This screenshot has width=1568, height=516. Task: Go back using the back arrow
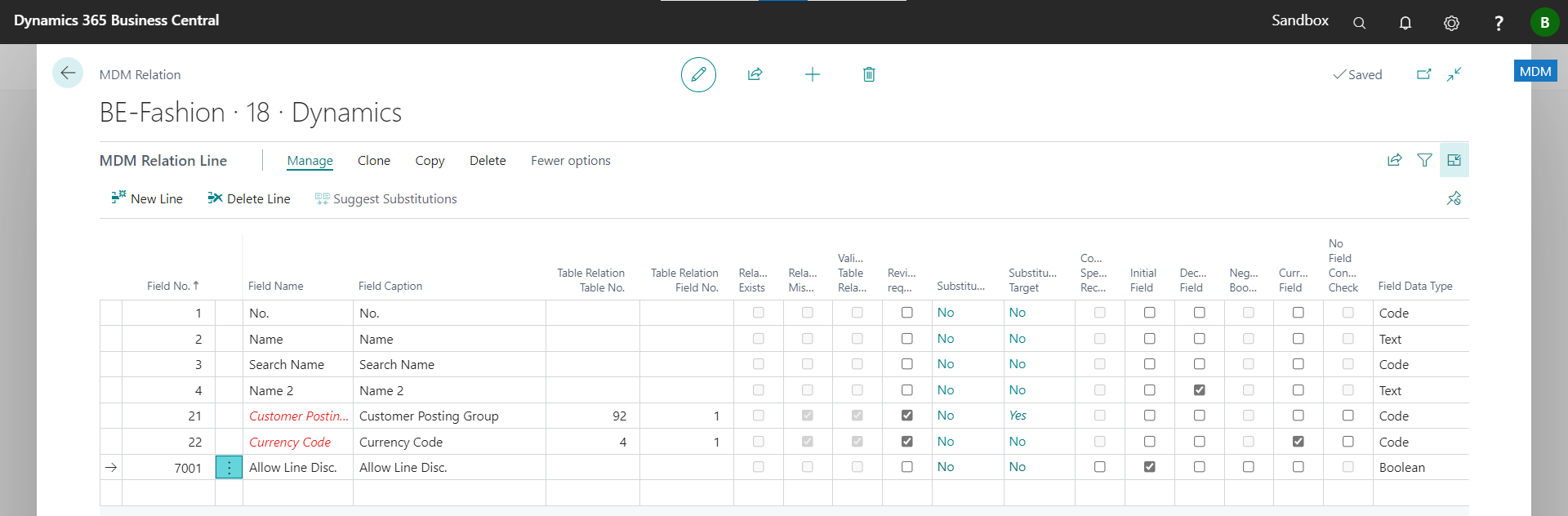click(68, 73)
